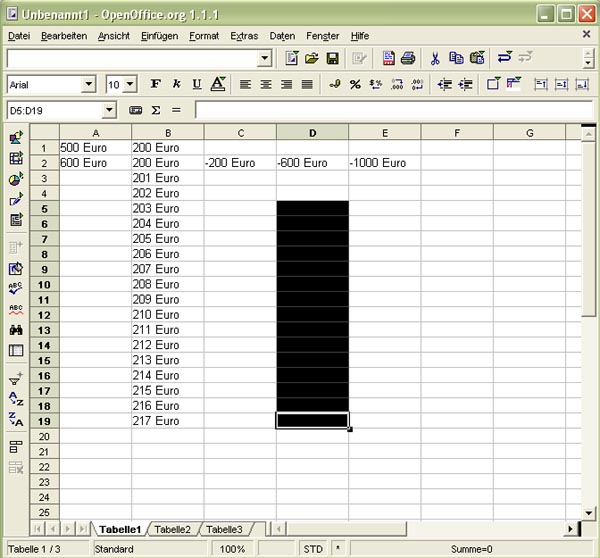This screenshot has height=558, width=600.
Task: Click the Save document icon
Action: click(x=332, y=59)
